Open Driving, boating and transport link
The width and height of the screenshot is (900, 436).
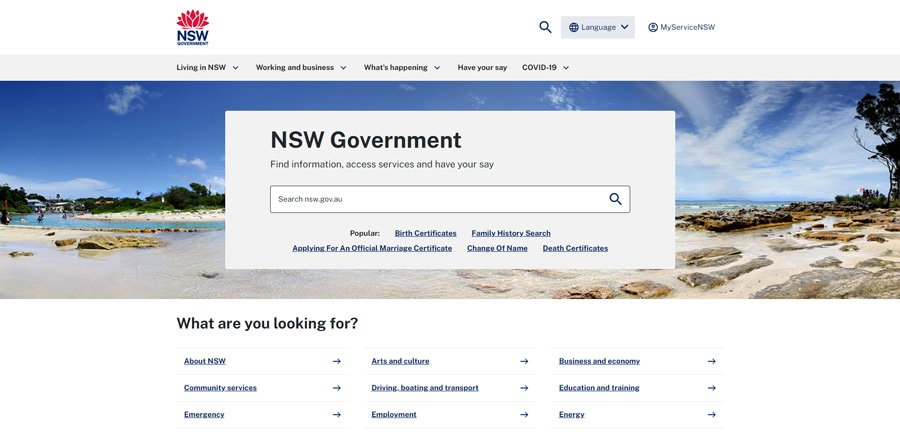[425, 388]
